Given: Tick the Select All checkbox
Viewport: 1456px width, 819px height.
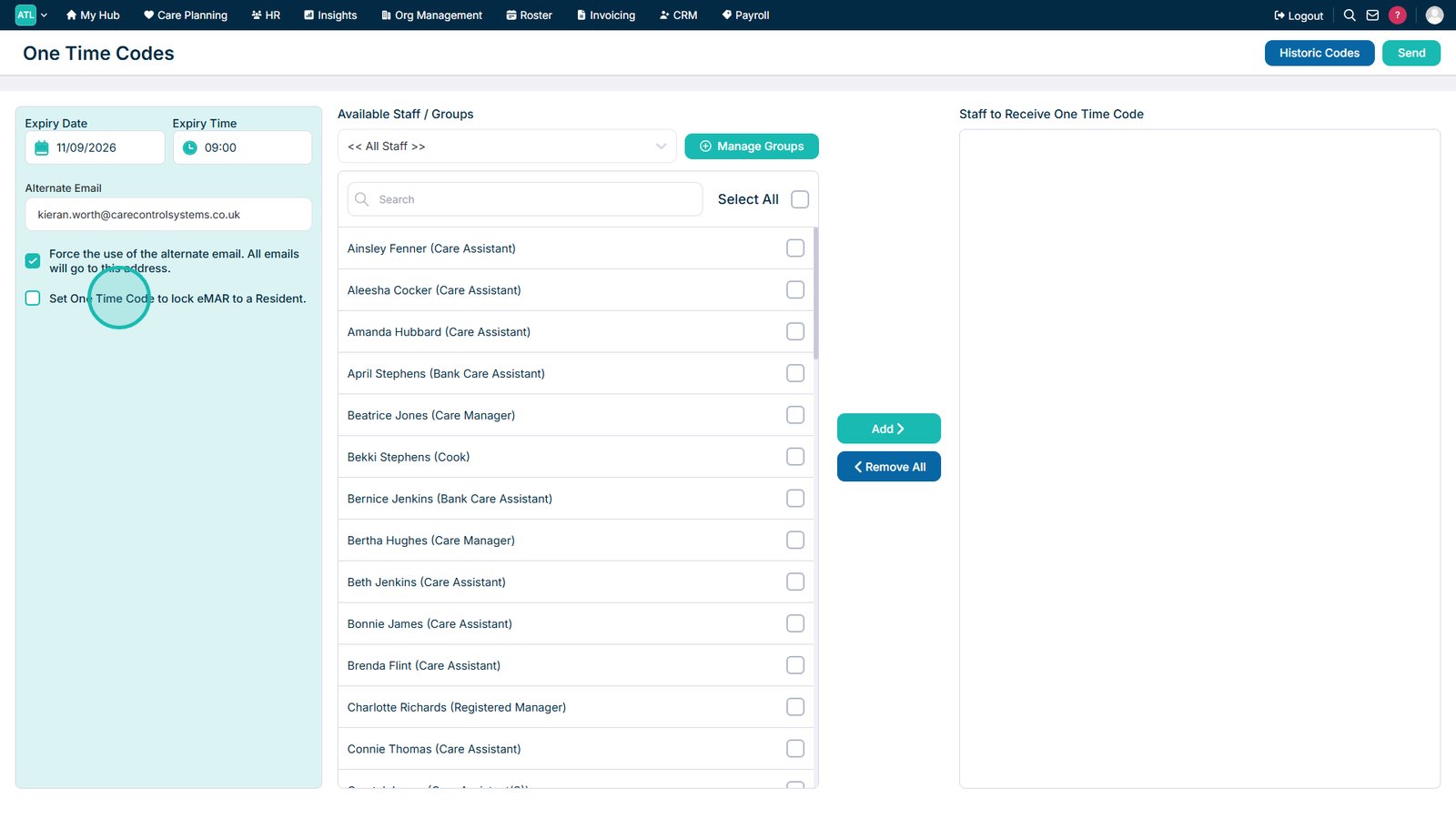Looking at the screenshot, I should 800,199.
